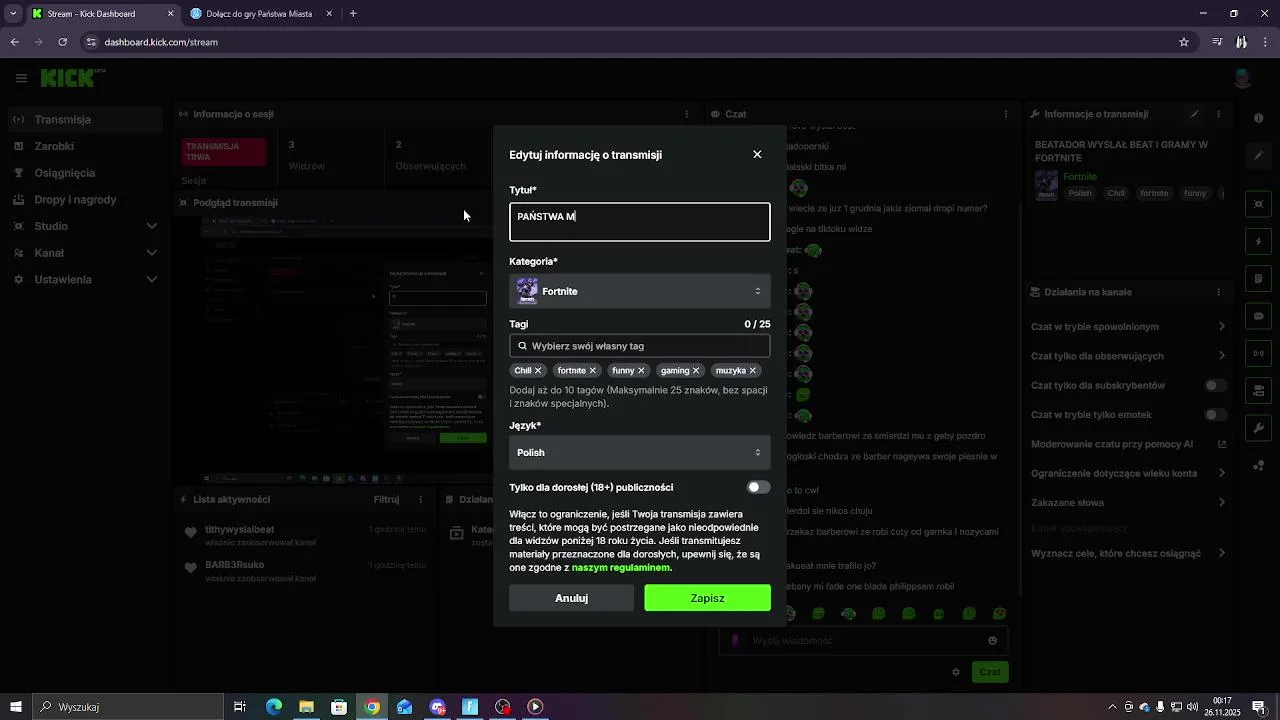Remove the muzyka tag
The image size is (1280, 720).
(753, 371)
